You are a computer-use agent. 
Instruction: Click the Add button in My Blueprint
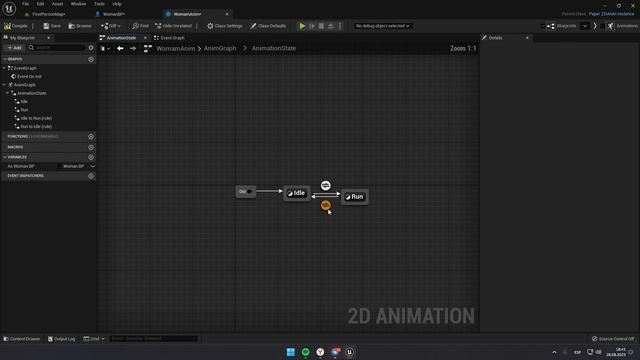tap(14, 48)
